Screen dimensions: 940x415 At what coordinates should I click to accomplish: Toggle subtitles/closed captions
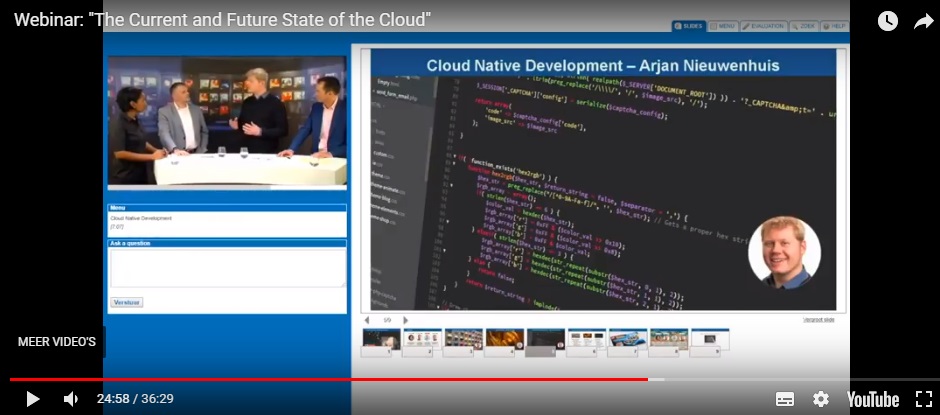click(x=785, y=399)
